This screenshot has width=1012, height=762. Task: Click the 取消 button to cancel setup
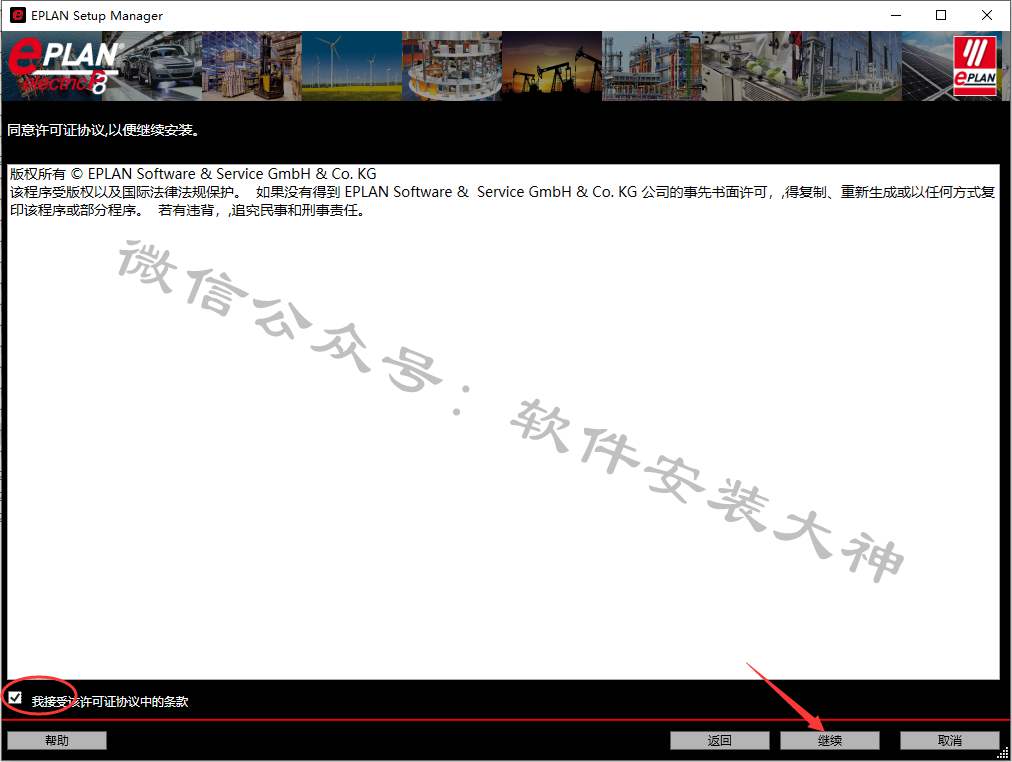pyautogui.click(x=949, y=741)
